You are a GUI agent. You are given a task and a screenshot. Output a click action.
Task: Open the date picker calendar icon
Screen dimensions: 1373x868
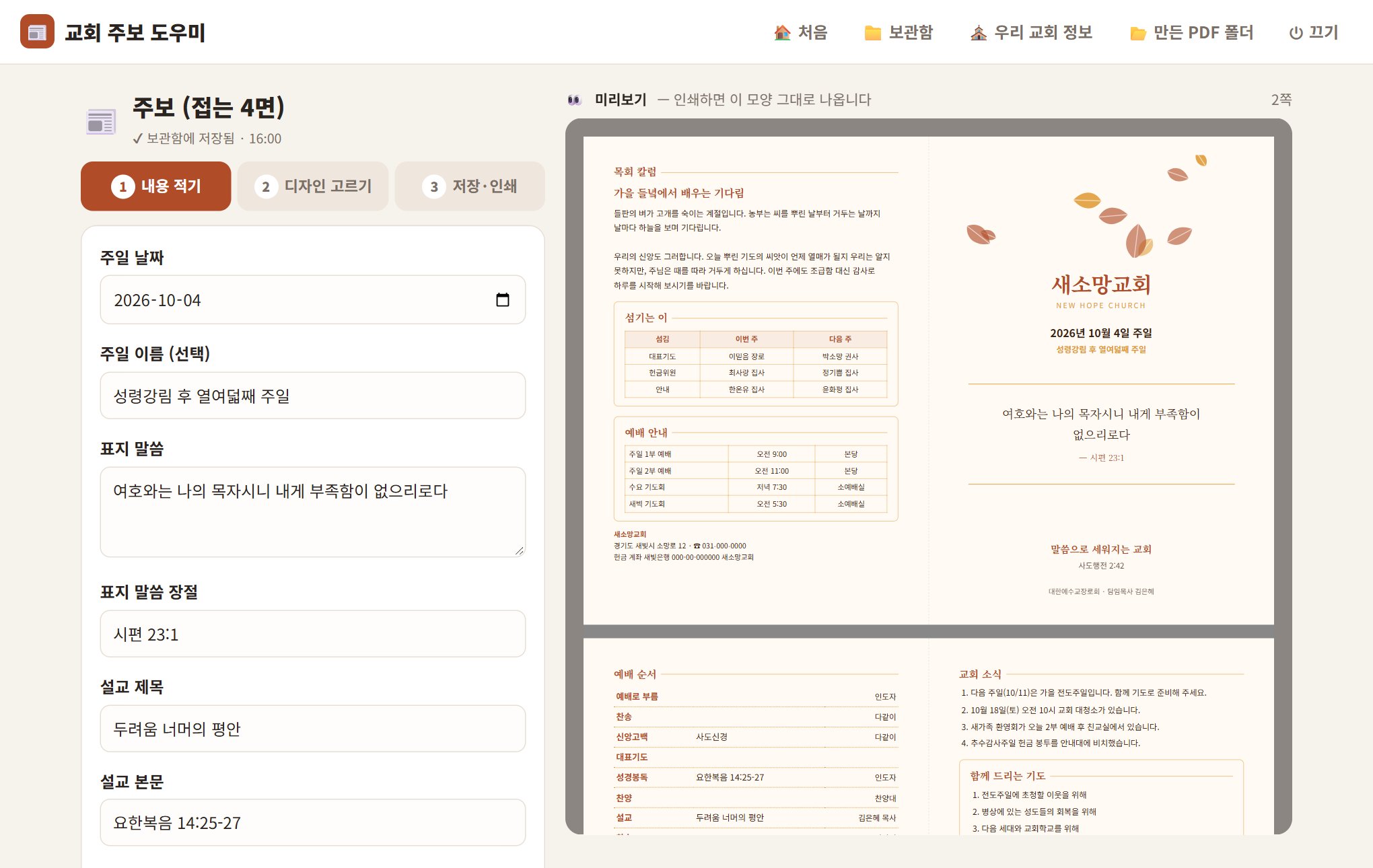(x=502, y=299)
